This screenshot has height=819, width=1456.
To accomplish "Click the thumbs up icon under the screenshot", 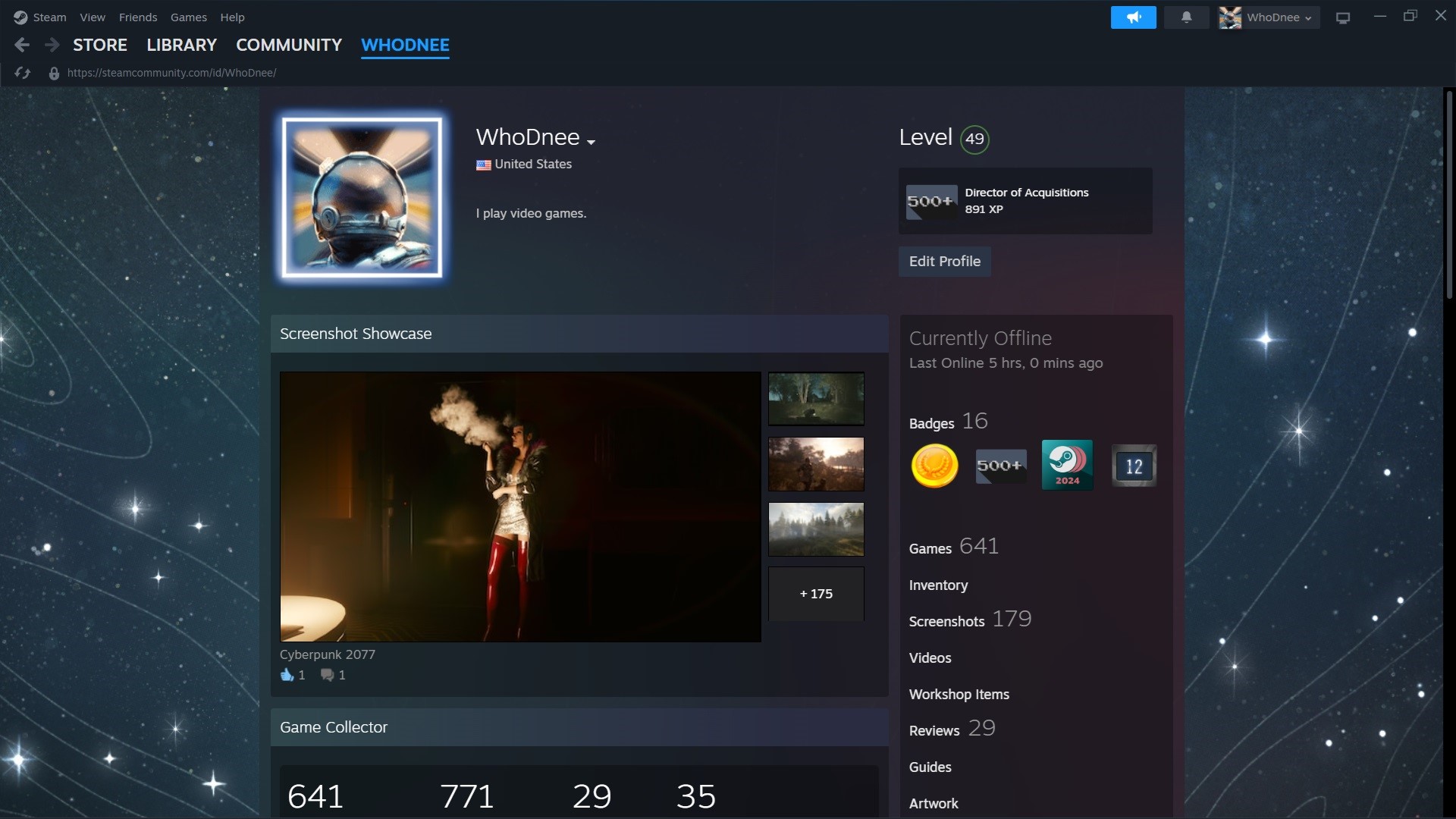I will pyautogui.click(x=287, y=674).
